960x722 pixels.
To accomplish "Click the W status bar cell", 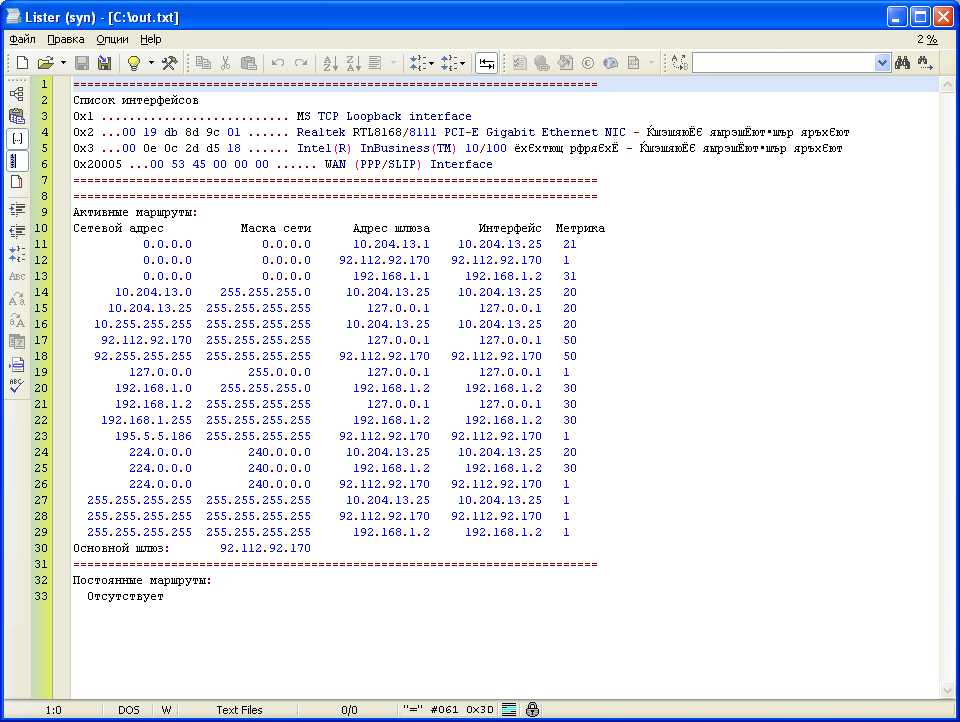I will pyautogui.click(x=166, y=710).
